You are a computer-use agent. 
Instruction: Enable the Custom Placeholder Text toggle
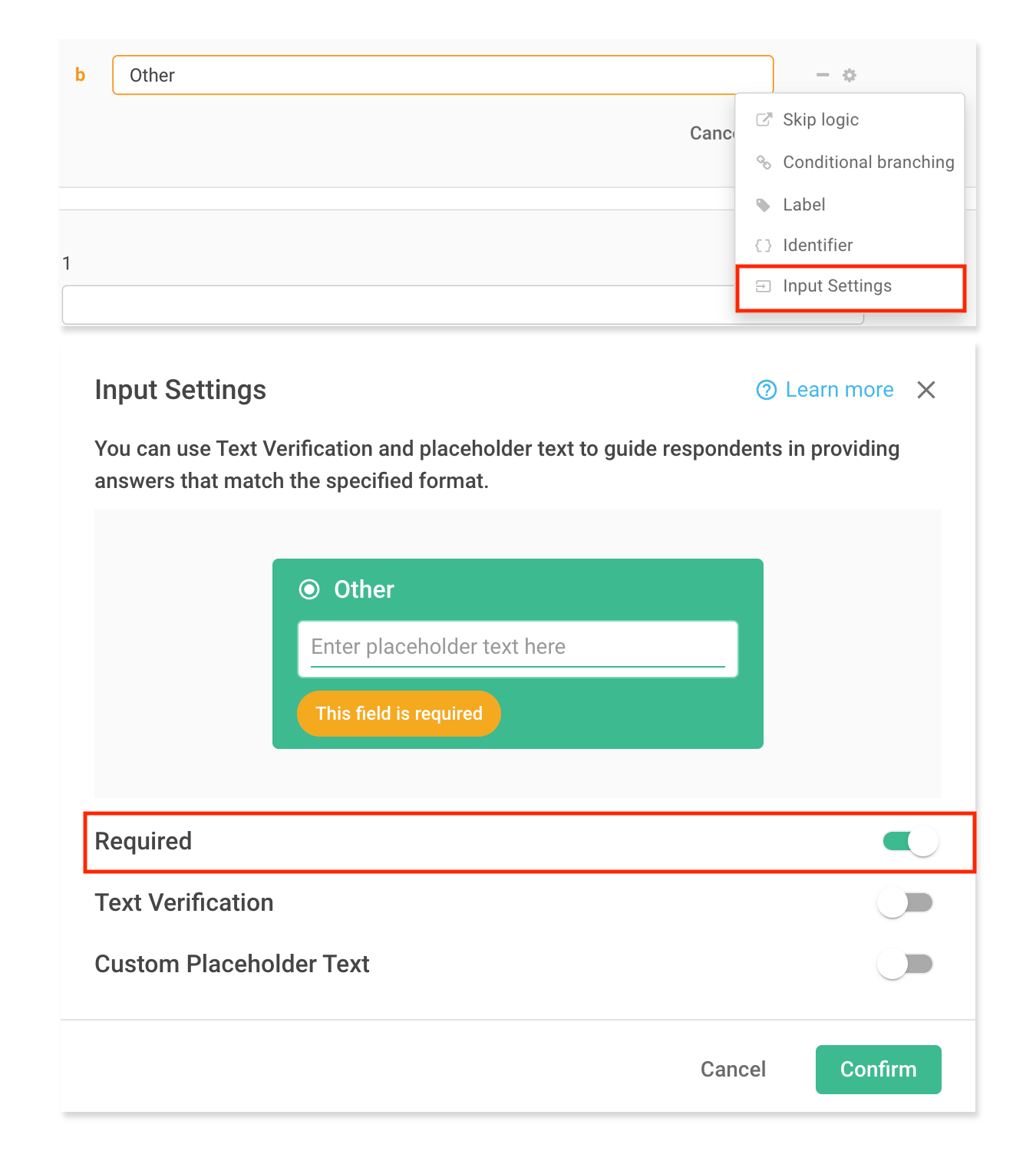(906, 964)
